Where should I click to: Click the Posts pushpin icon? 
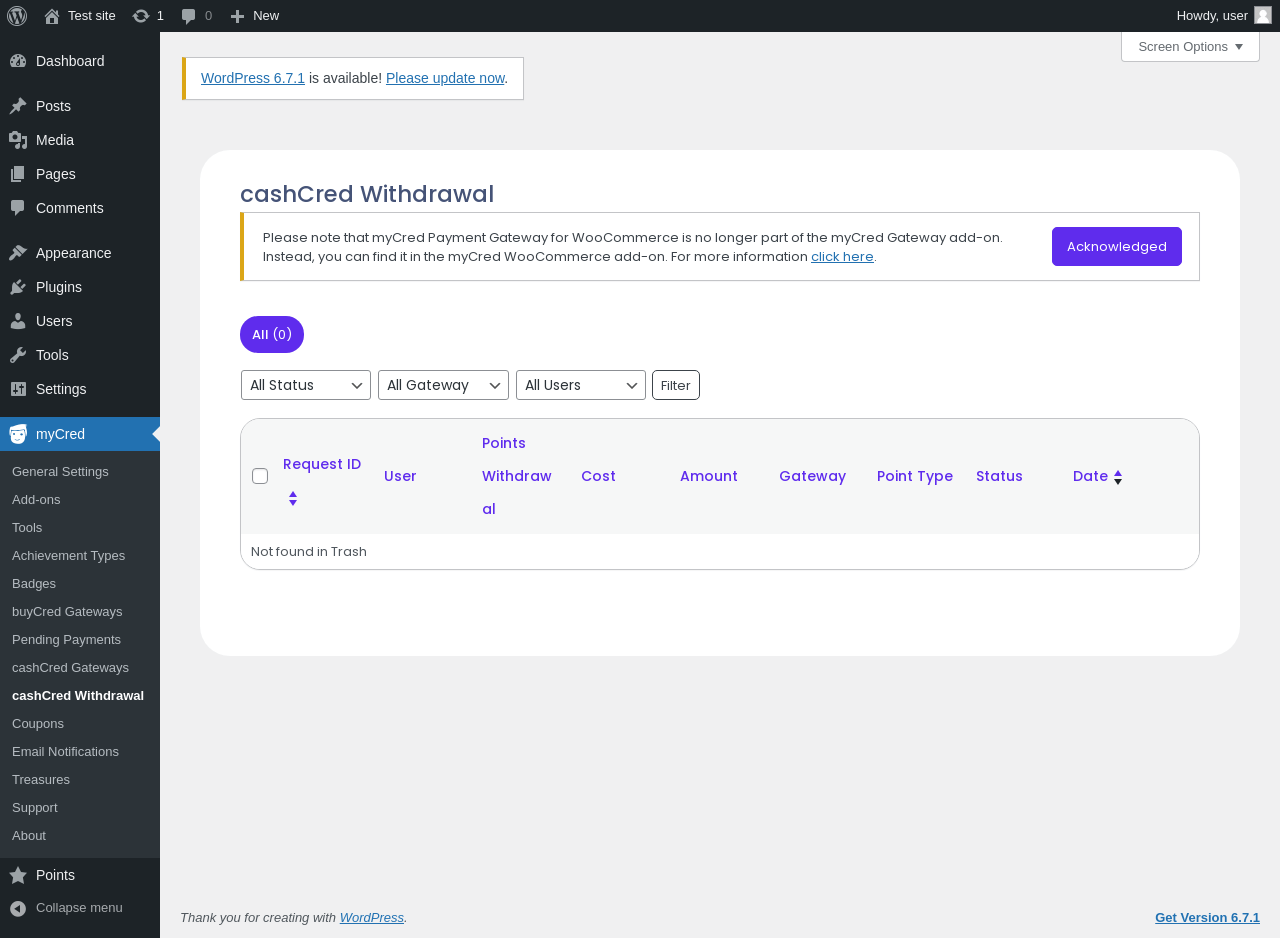(18, 106)
